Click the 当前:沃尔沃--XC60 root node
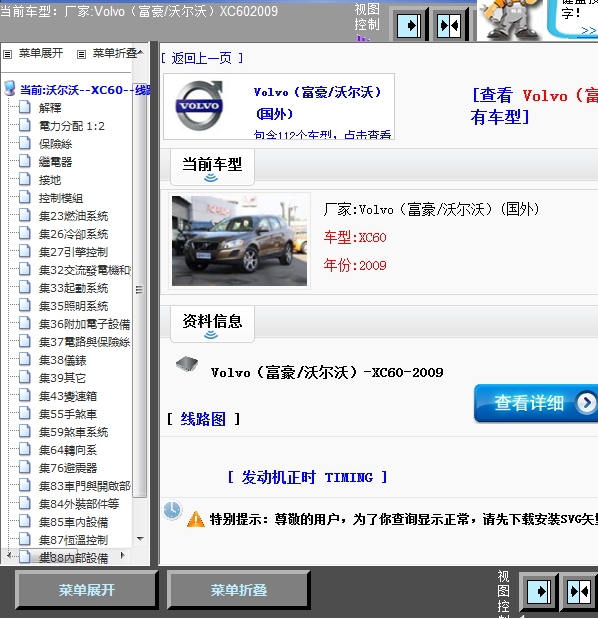Screen dimensions: 598x619 [x=85, y=90]
